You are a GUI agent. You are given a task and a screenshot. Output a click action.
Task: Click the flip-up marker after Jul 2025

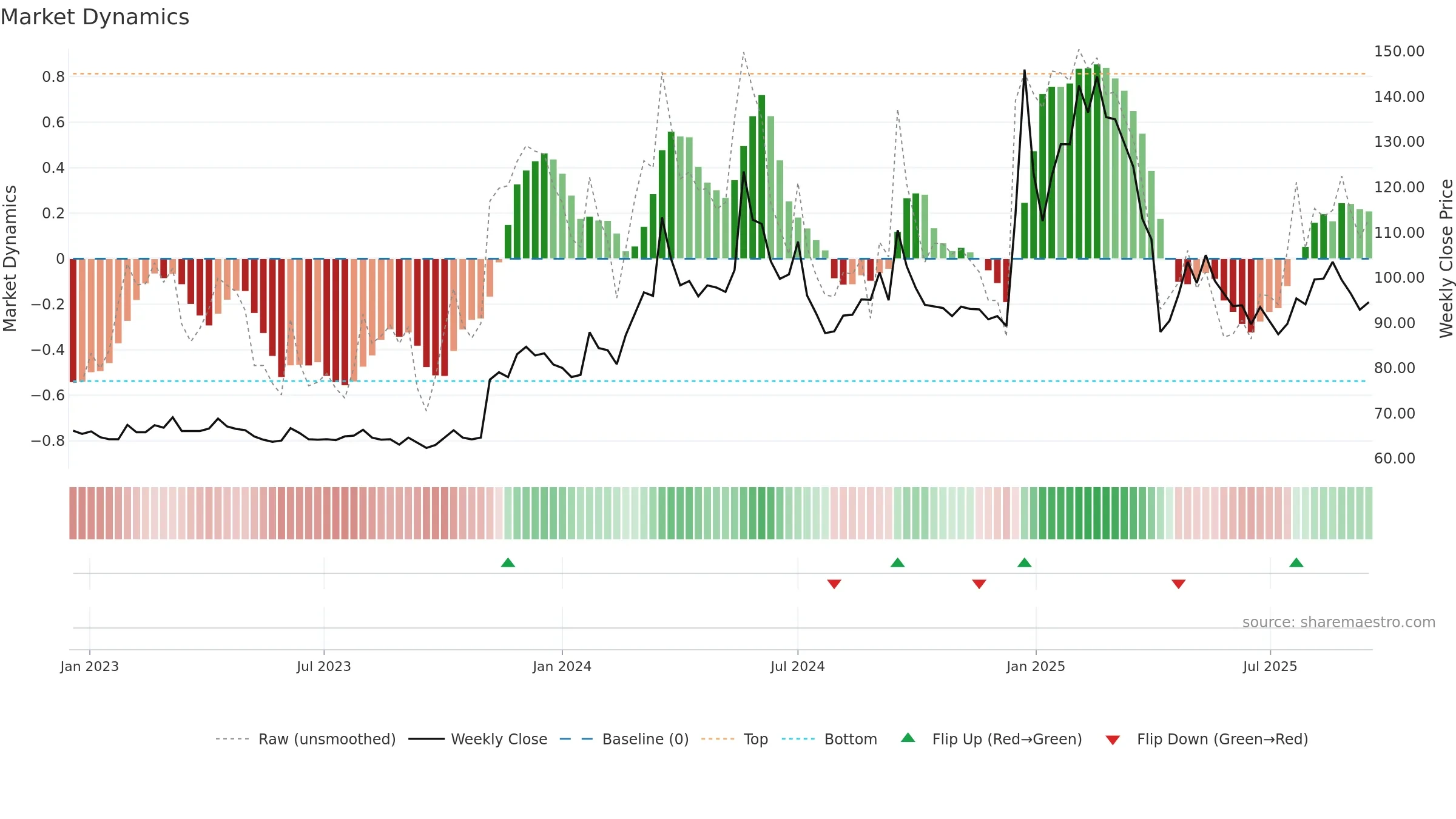click(x=1296, y=562)
